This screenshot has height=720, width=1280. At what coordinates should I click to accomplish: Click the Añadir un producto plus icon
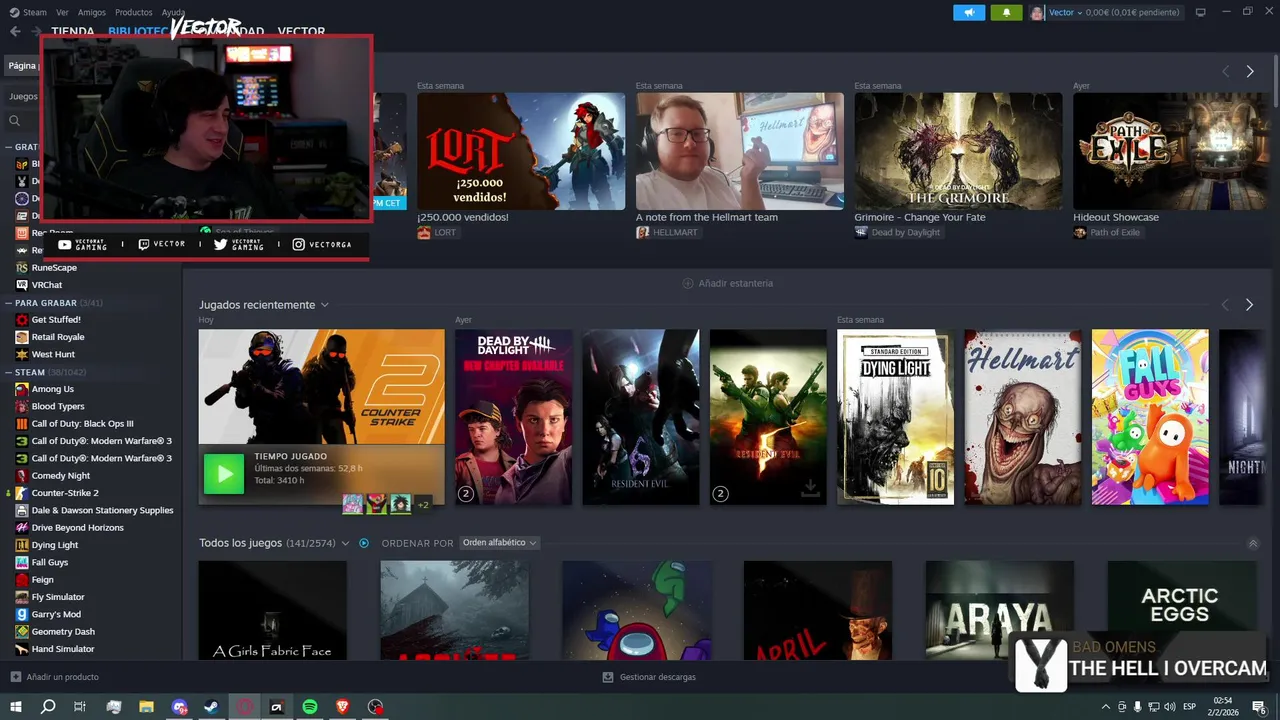(15, 677)
